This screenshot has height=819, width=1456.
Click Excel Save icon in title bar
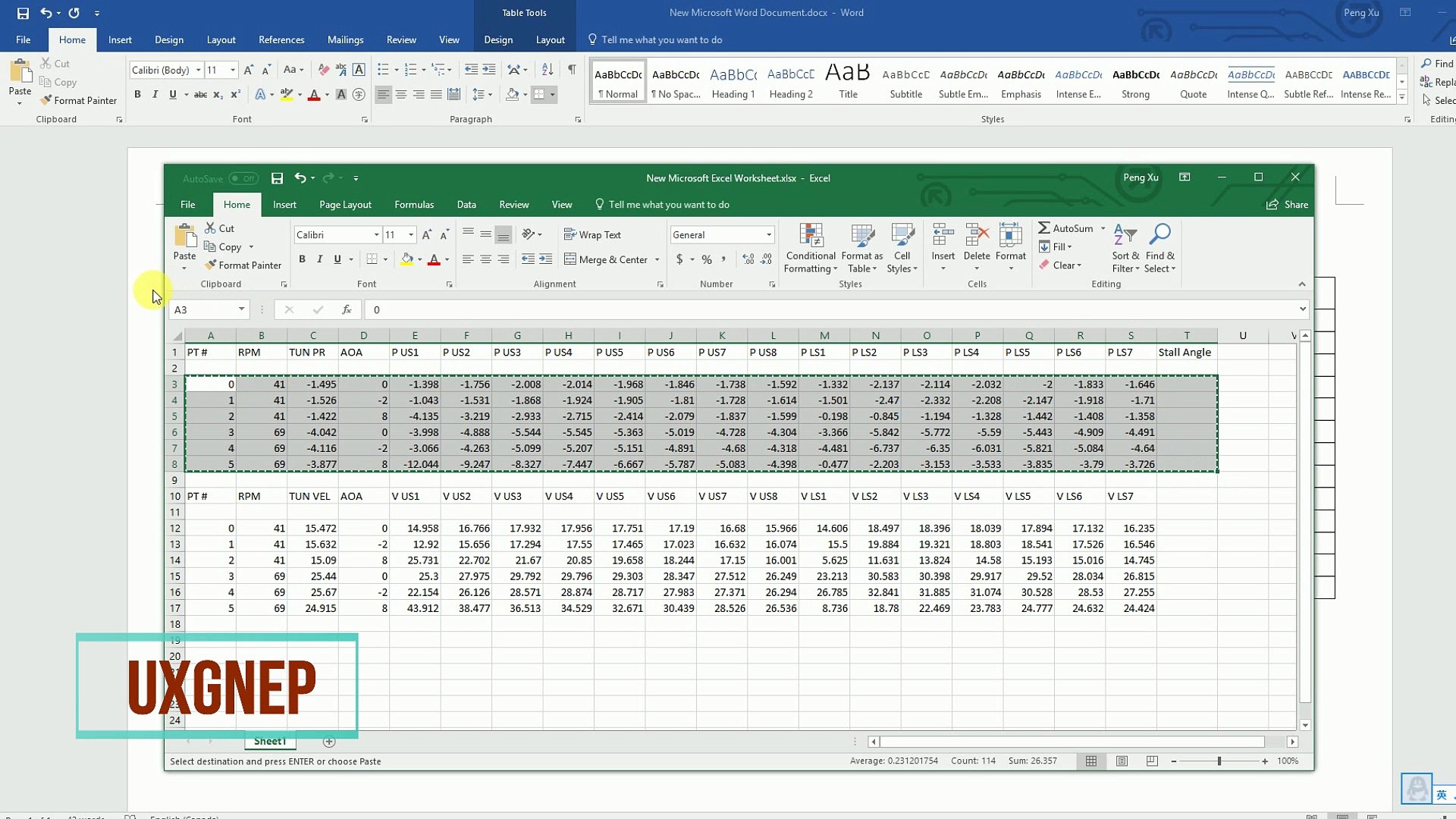(278, 178)
